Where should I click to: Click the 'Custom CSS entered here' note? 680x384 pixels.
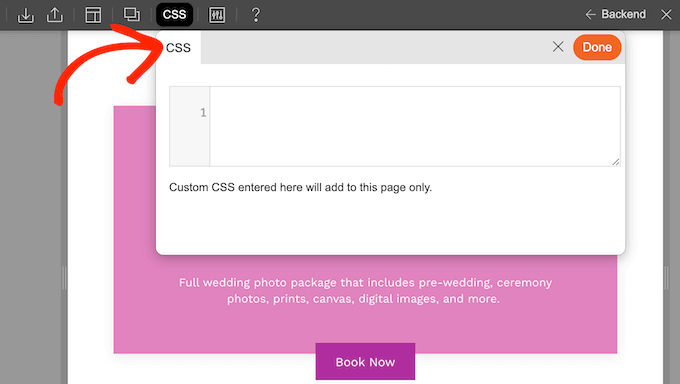(x=301, y=187)
